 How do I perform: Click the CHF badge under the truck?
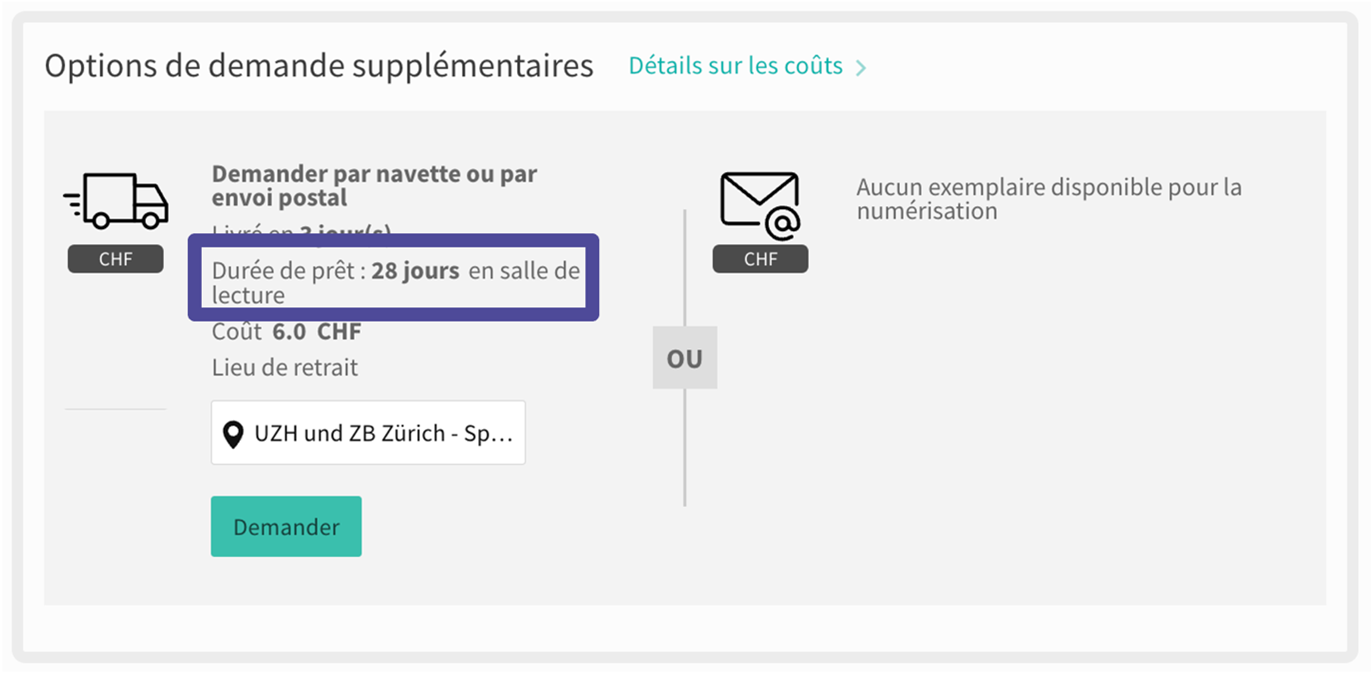pos(115,260)
